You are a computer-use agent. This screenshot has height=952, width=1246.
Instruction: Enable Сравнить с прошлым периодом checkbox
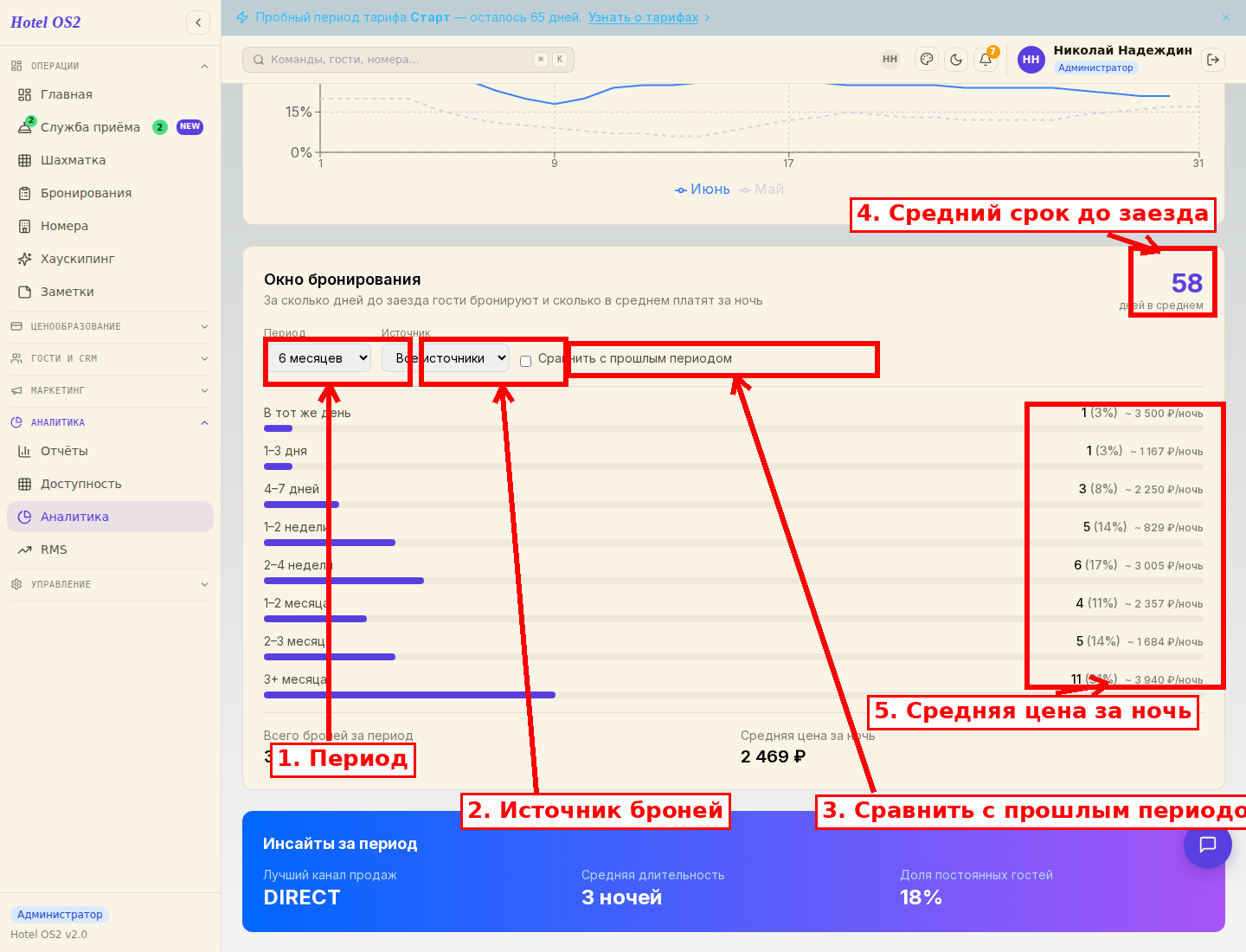525,361
